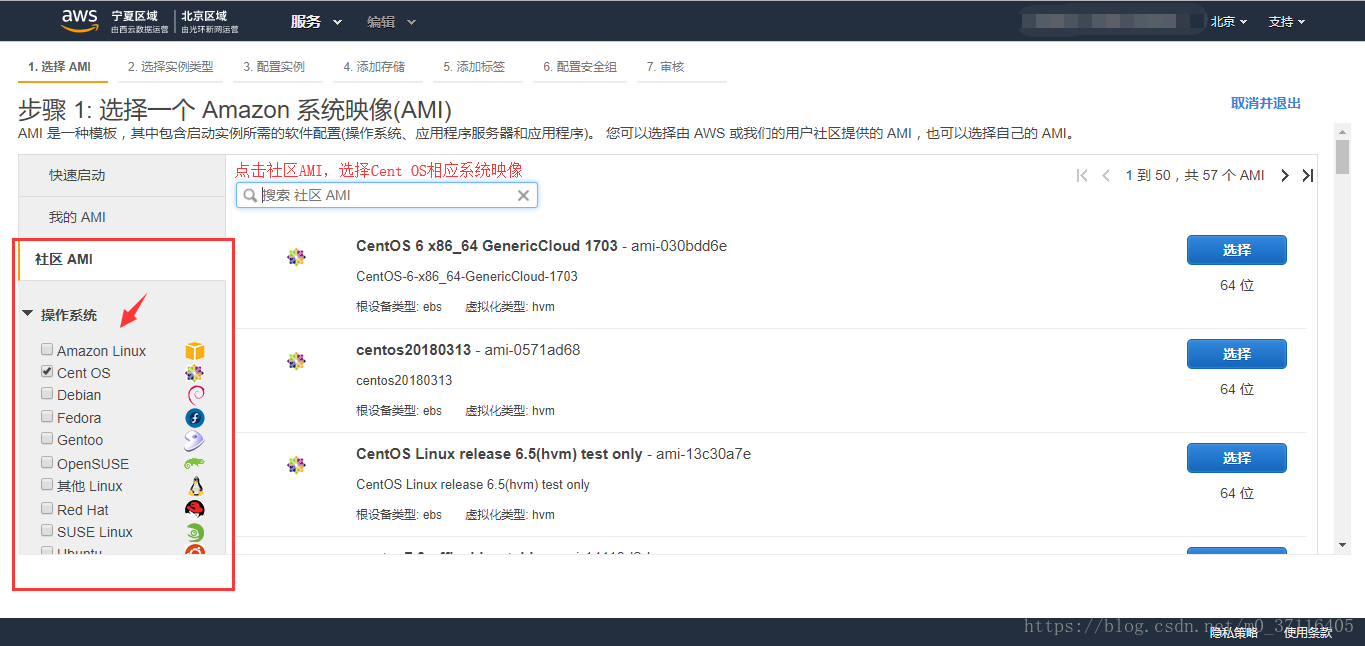Viewport: 1365px width, 646px height.
Task: Click the OpenSUSE chameleon icon
Action: (195, 464)
